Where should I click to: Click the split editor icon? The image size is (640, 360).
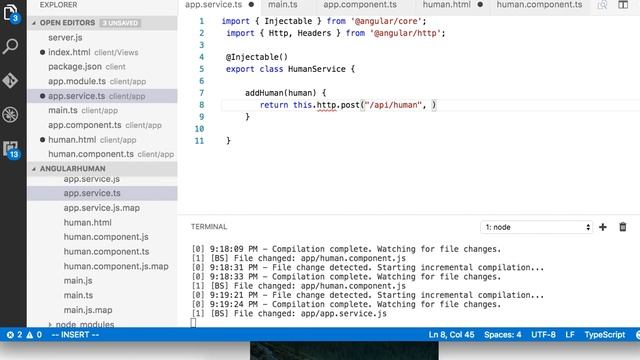click(623, 5)
